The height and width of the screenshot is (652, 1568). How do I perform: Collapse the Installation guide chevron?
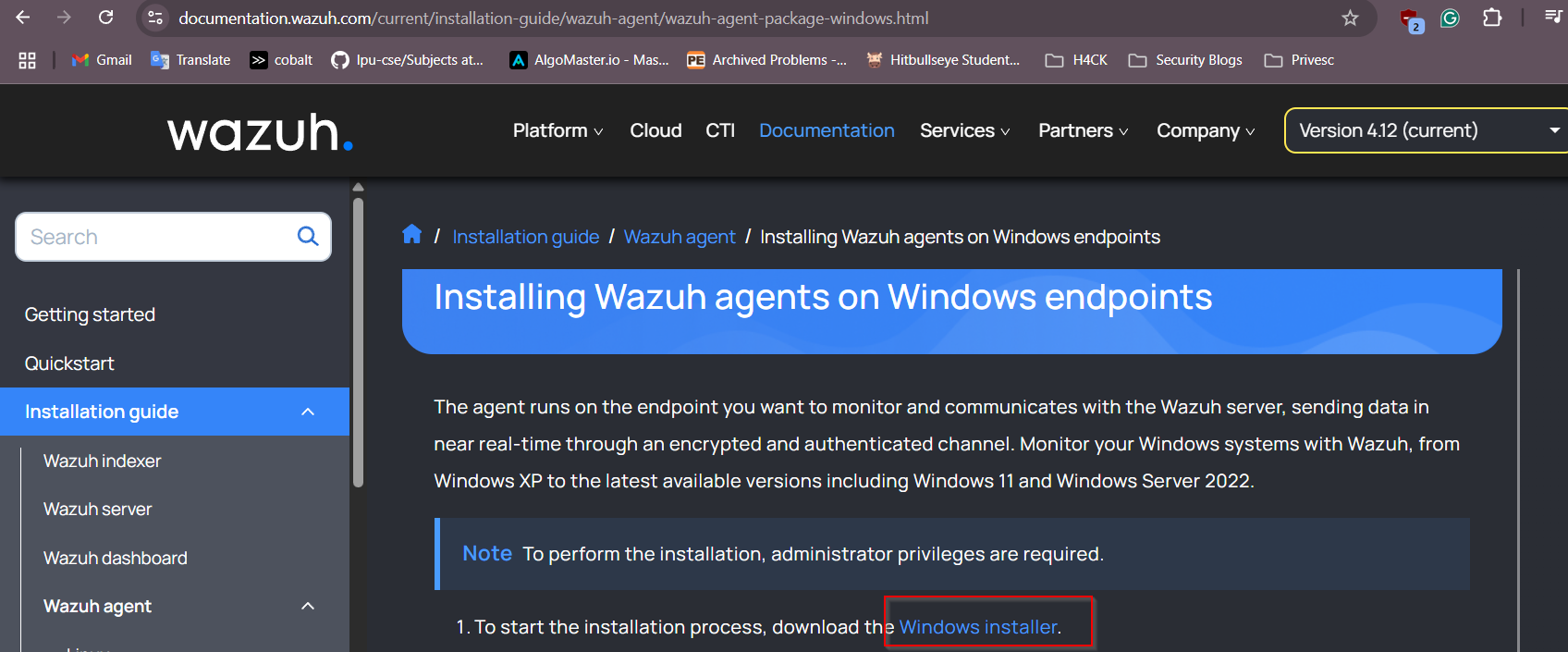tap(308, 412)
